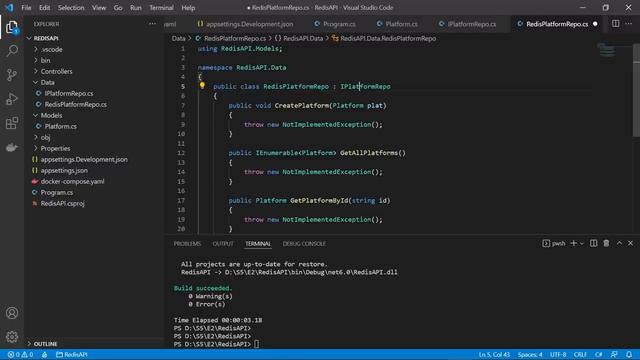Open the Terminal menu
Viewport: 640px width, 360px height.
pyautogui.click(x=161, y=8)
